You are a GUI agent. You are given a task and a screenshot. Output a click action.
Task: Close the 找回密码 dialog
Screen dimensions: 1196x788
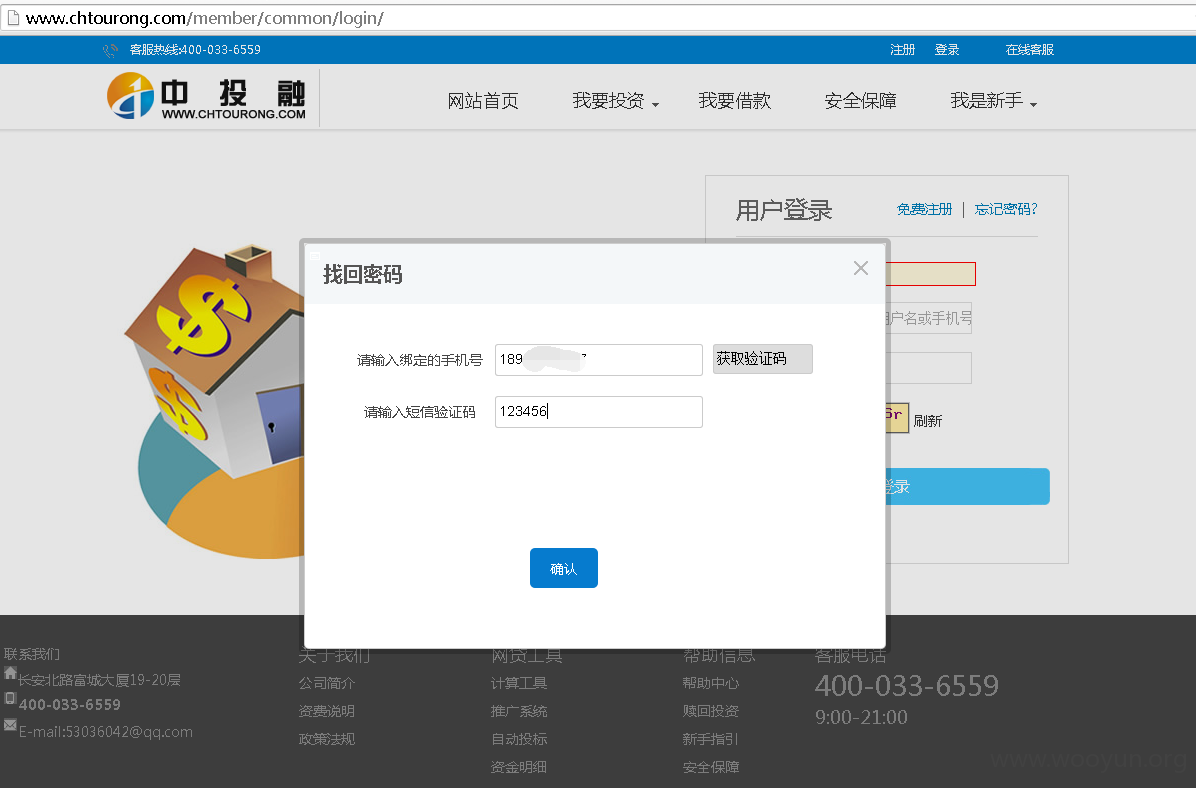pos(860,268)
